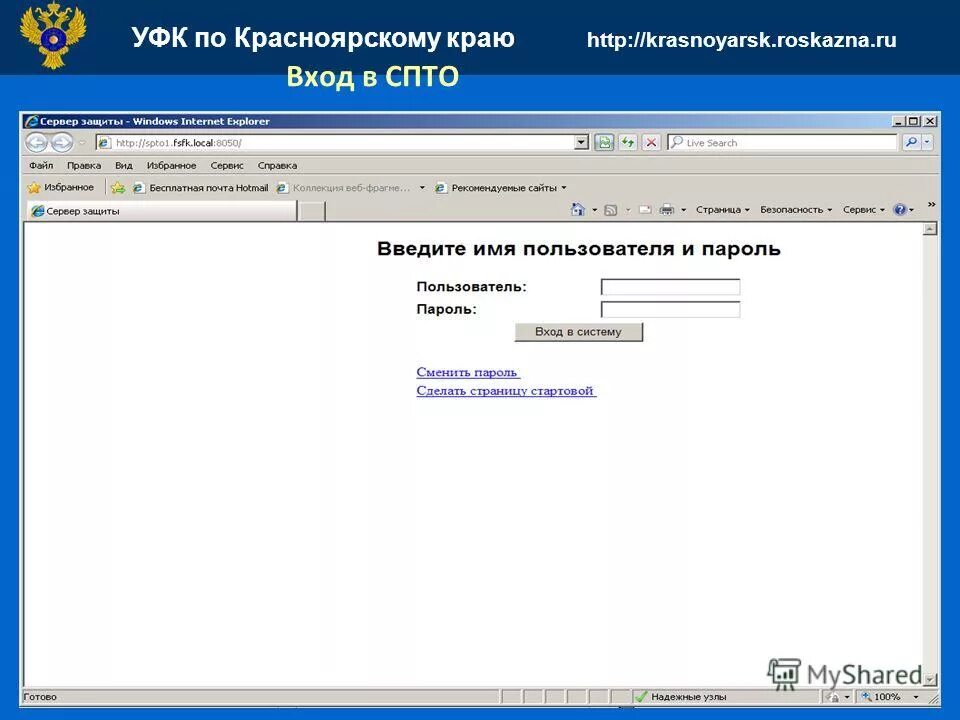This screenshot has width=960, height=720.
Task: Expand the Страница menu
Action: pos(718,209)
